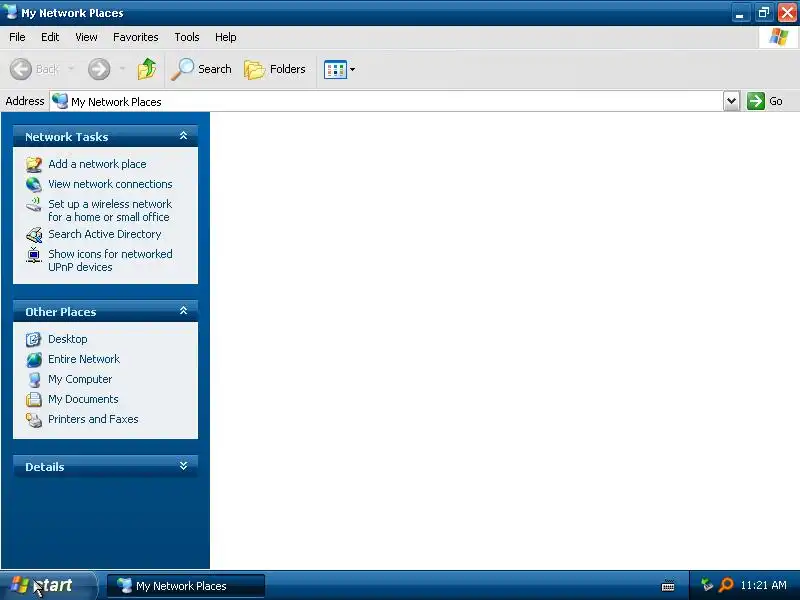Open the Back history dropdown arrow
The height and width of the screenshot is (600, 800).
[x=71, y=69]
